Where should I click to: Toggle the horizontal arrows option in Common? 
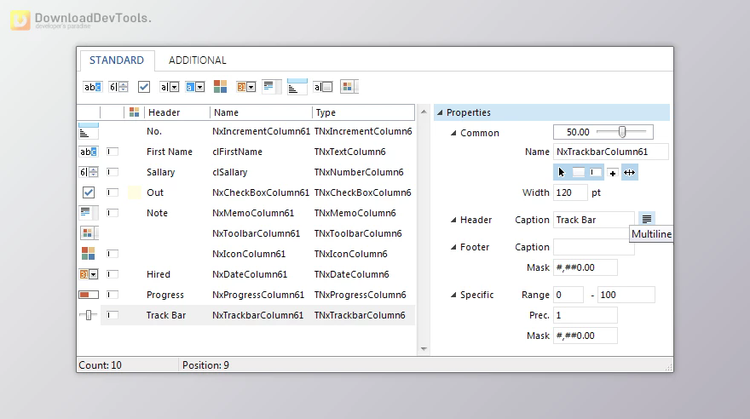click(x=629, y=172)
